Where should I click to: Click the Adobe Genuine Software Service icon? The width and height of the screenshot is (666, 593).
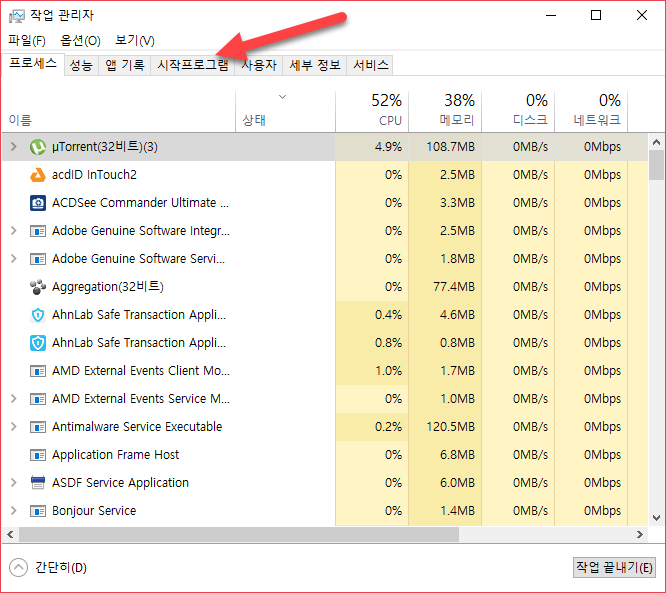click(38, 259)
